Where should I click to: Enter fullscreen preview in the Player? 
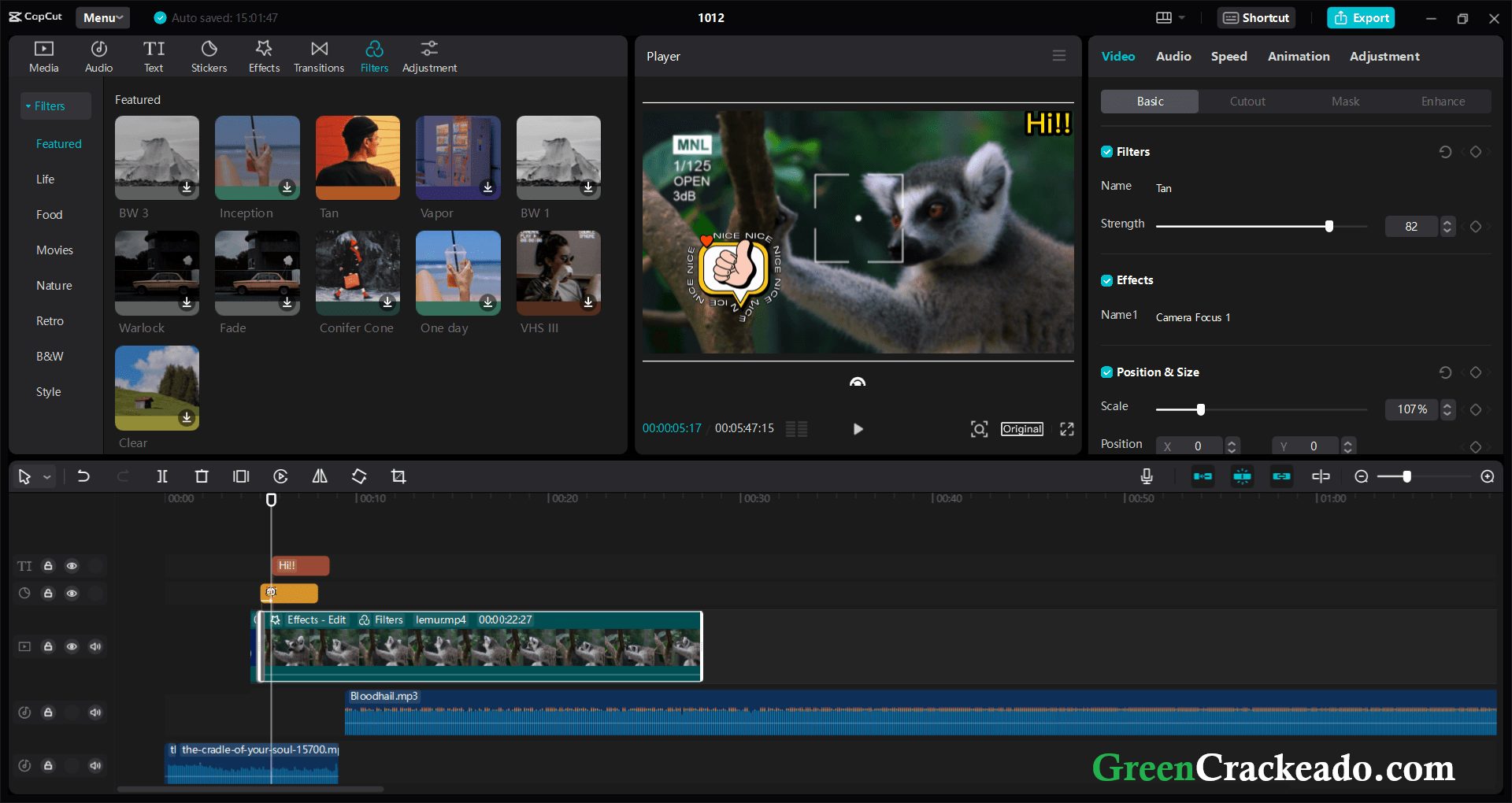[1067, 429]
